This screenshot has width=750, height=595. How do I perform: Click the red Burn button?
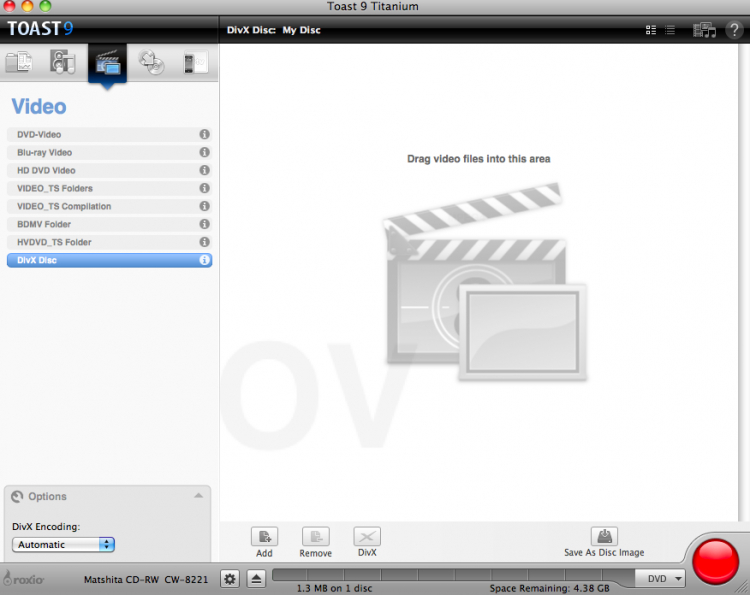tap(716, 562)
